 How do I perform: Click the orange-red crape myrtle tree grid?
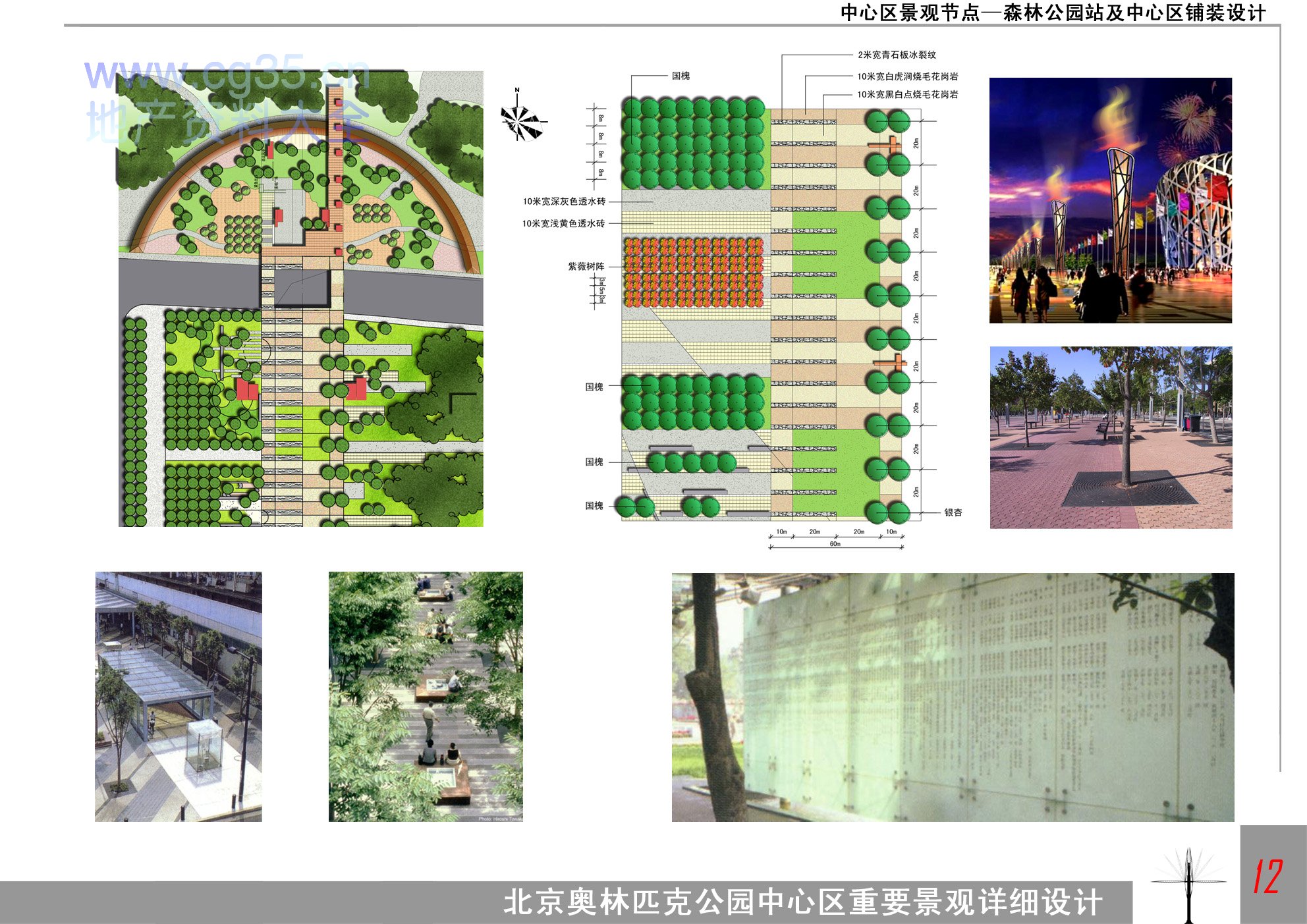694,273
